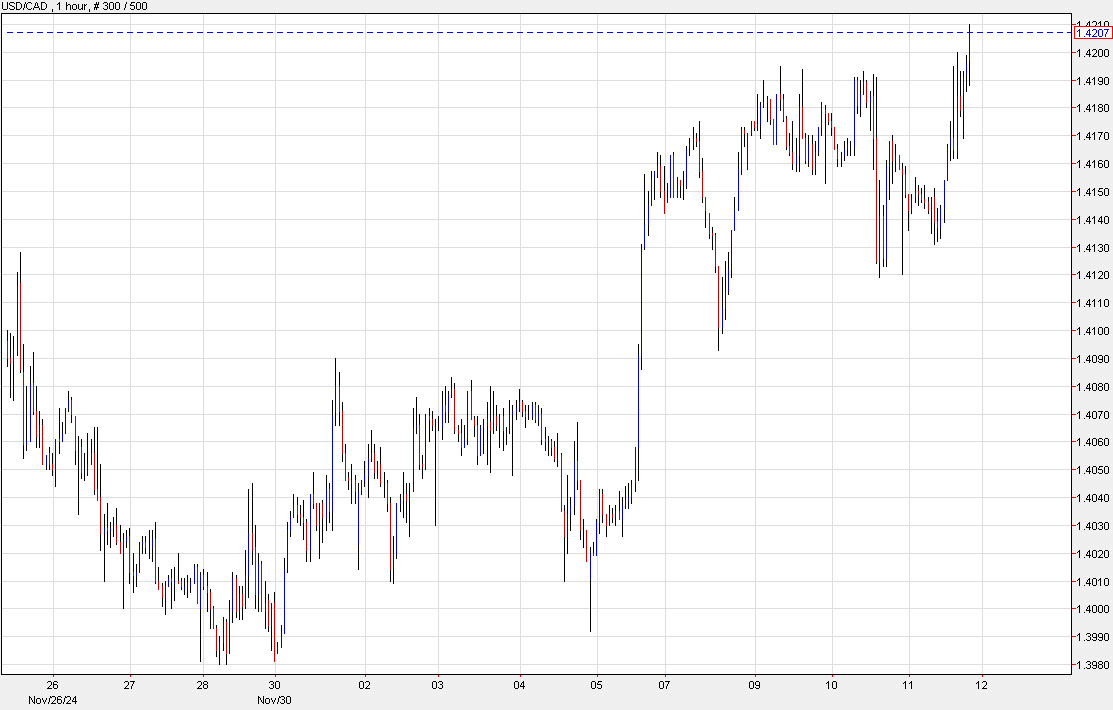Click the "# 300 / 500" bar counter
Screen dimensions: 1113x710
118,7
